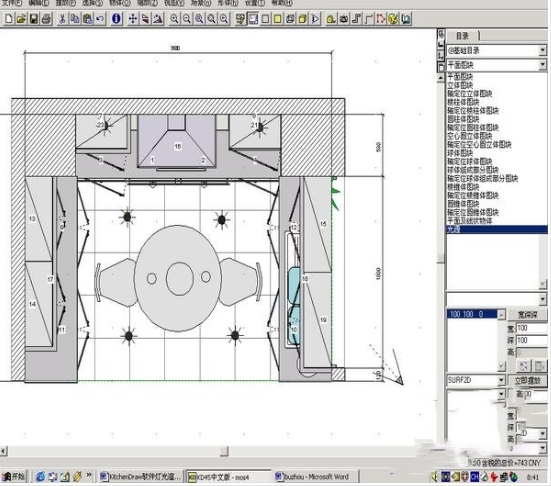Screen dimensions: 551x486
Task: Click the camera icon in the toolbar
Action: coord(344,19)
